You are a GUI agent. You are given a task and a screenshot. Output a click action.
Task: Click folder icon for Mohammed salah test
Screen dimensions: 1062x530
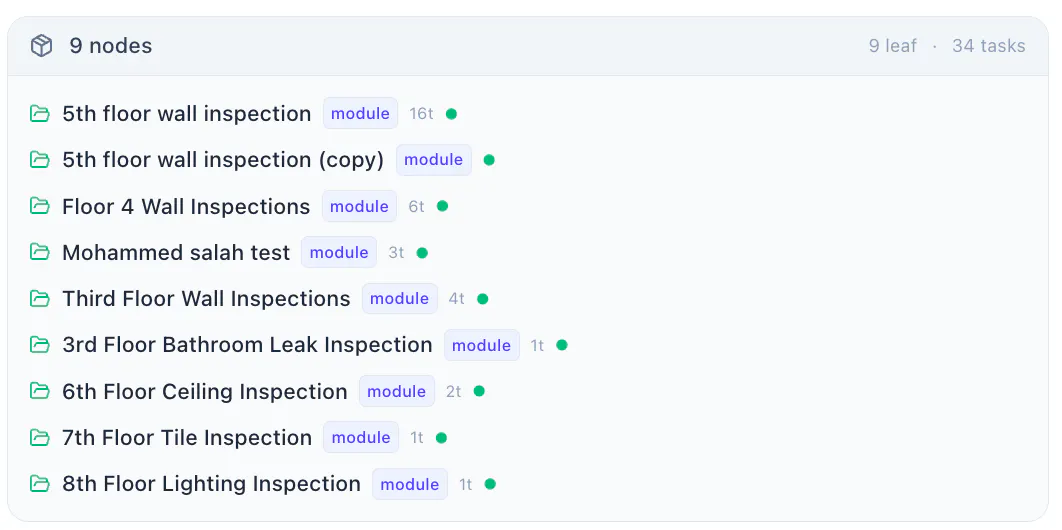pos(40,252)
